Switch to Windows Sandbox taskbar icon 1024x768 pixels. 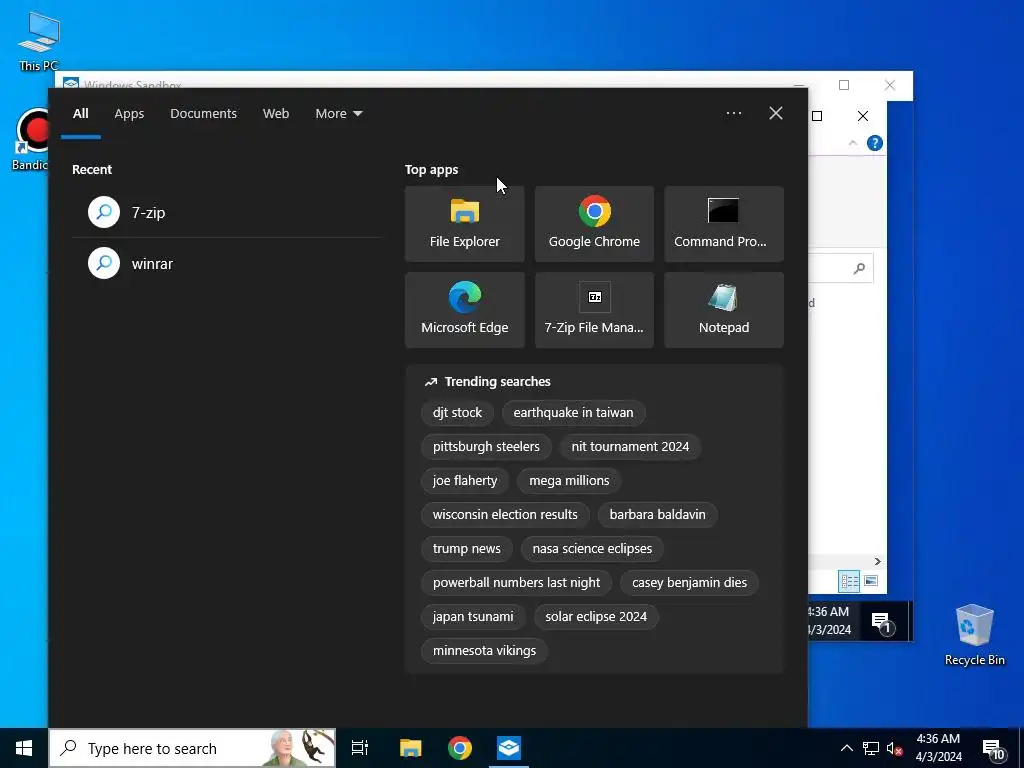tap(509, 748)
